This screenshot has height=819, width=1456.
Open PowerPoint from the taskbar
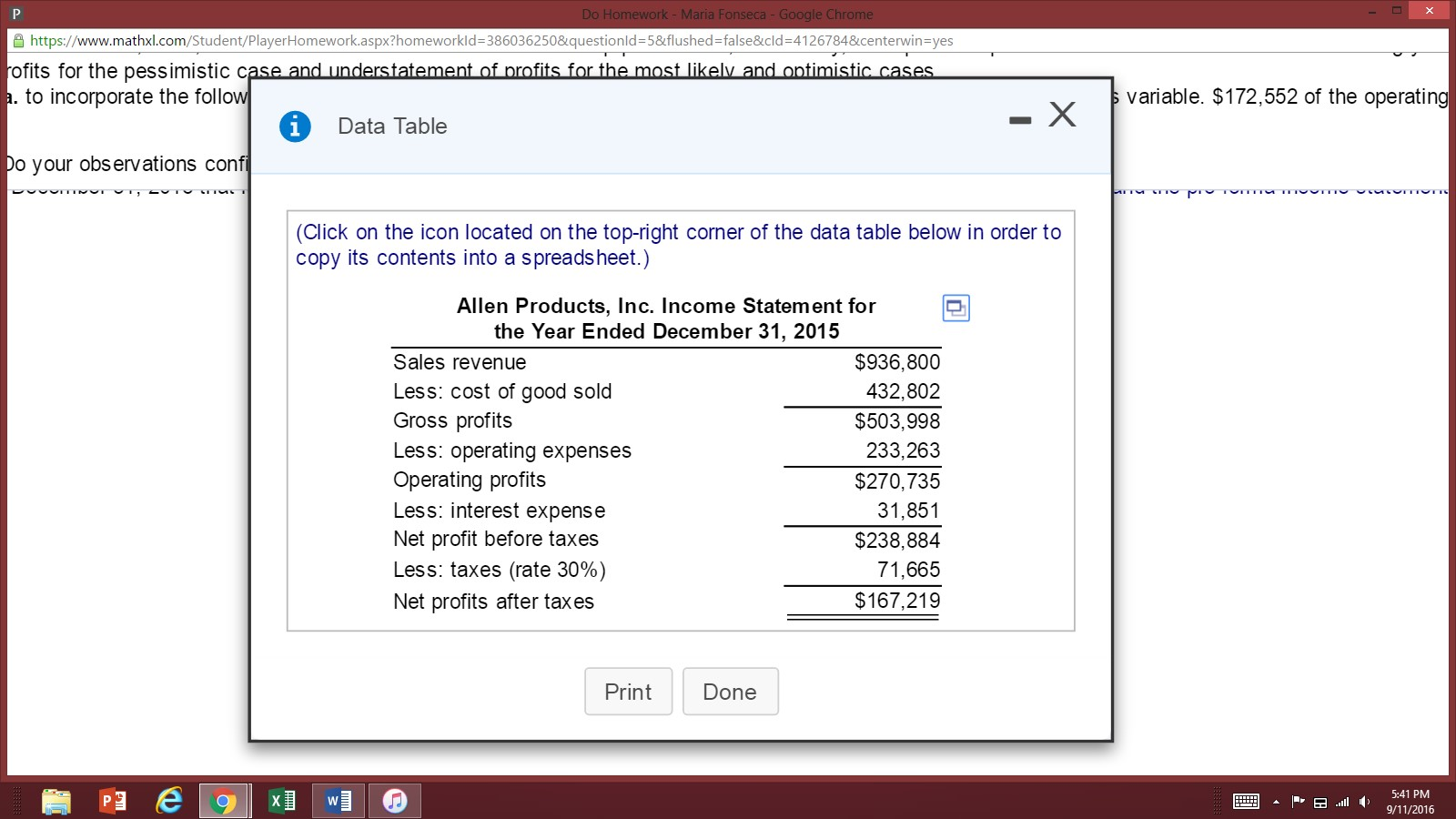(113, 801)
